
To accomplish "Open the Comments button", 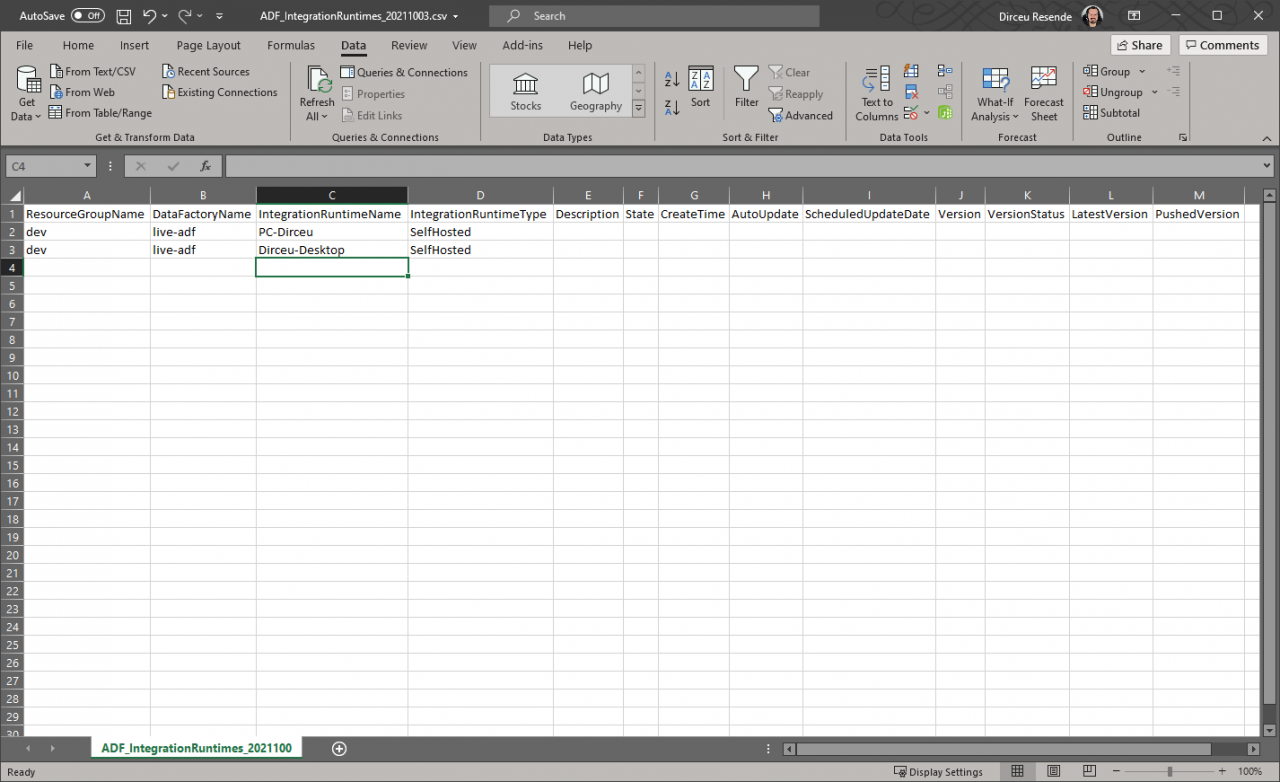I will pos(1223,45).
